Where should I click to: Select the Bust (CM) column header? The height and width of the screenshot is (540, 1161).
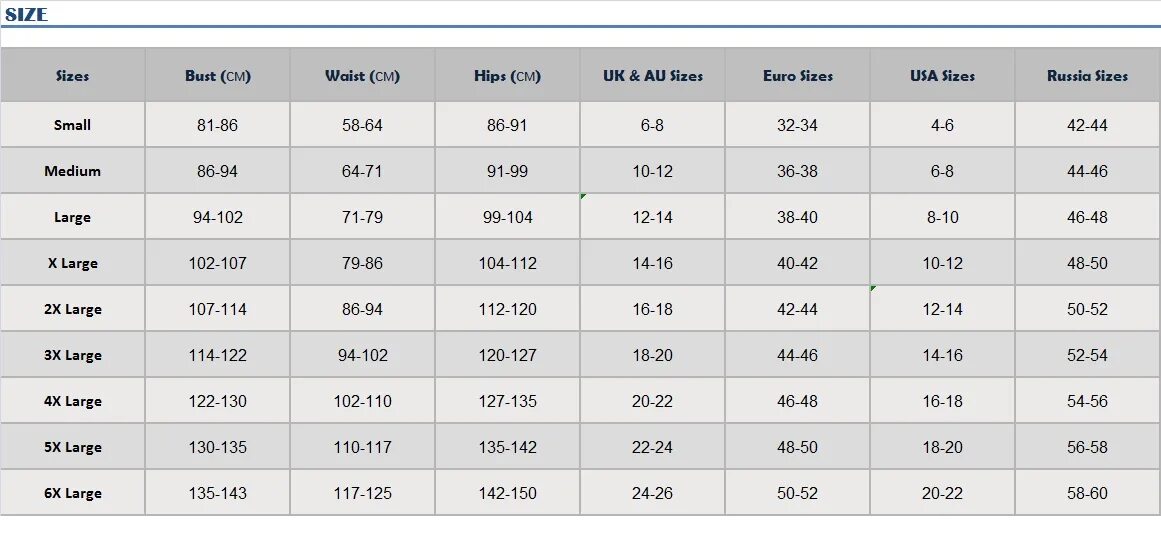coord(218,76)
